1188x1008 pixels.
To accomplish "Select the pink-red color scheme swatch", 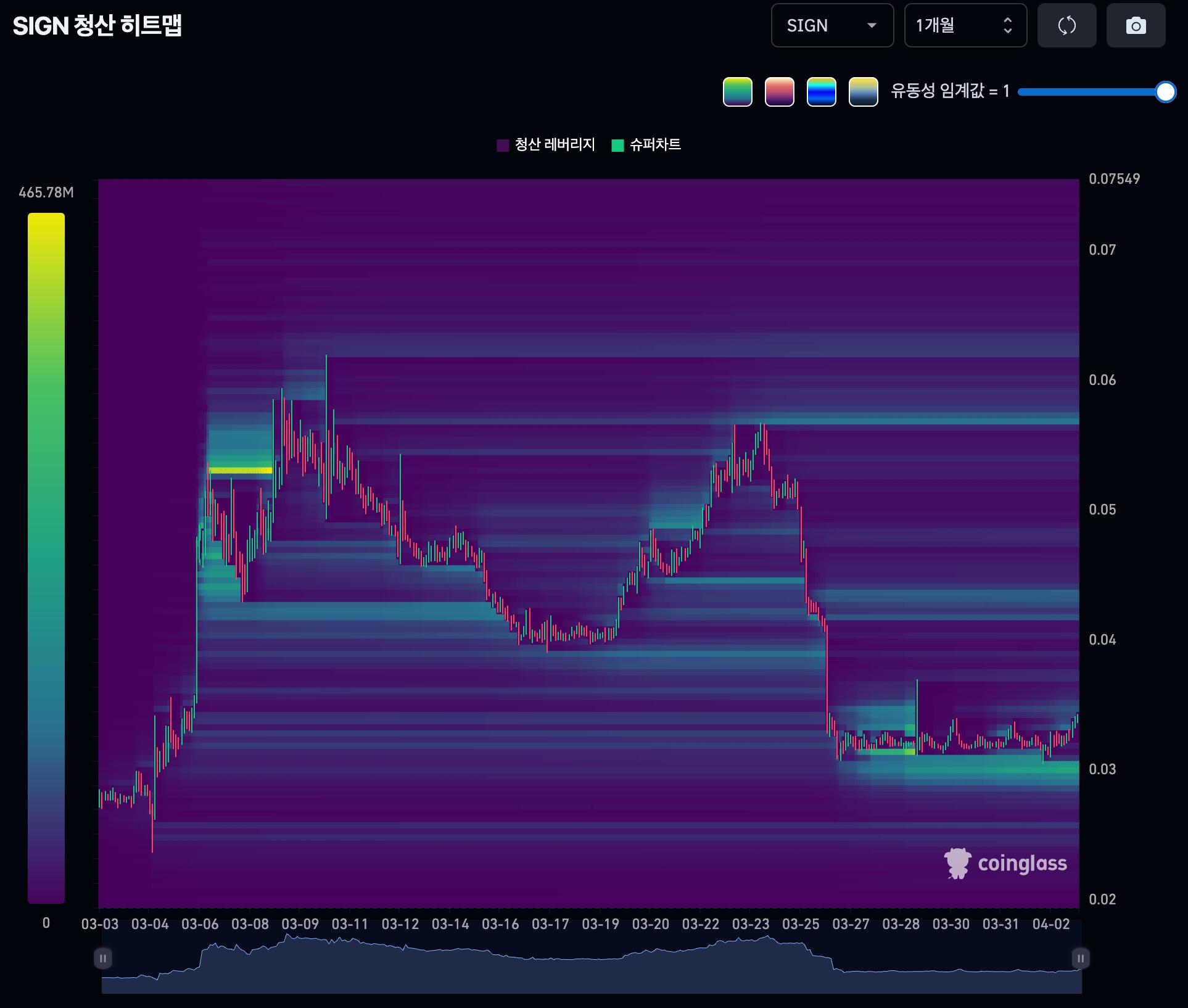I will tap(779, 92).
